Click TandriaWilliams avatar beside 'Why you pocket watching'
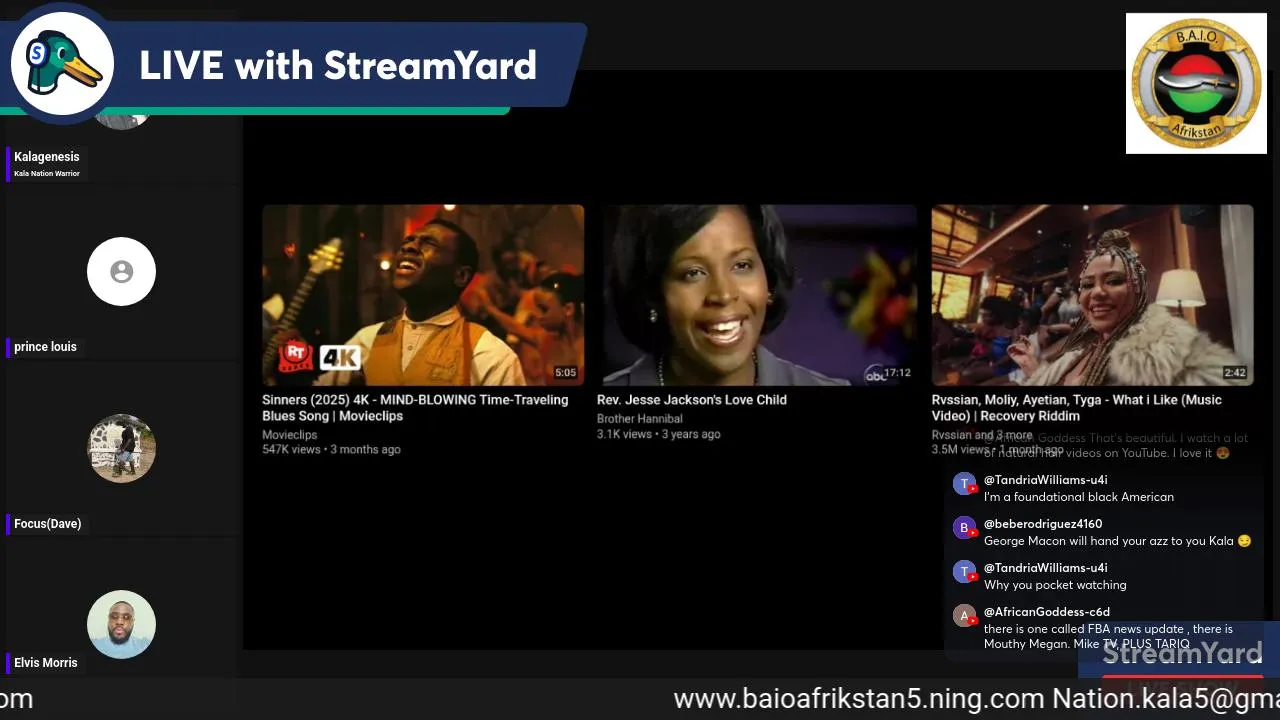Image resolution: width=1280 pixels, height=720 pixels. coord(964,572)
